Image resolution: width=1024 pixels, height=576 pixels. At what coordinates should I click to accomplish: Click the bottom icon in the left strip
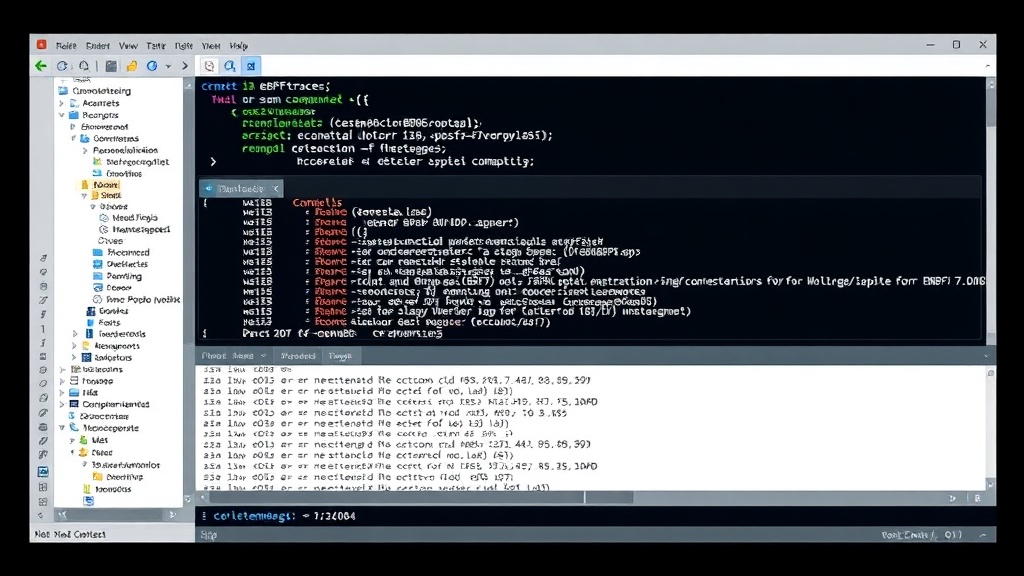click(x=41, y=515)
